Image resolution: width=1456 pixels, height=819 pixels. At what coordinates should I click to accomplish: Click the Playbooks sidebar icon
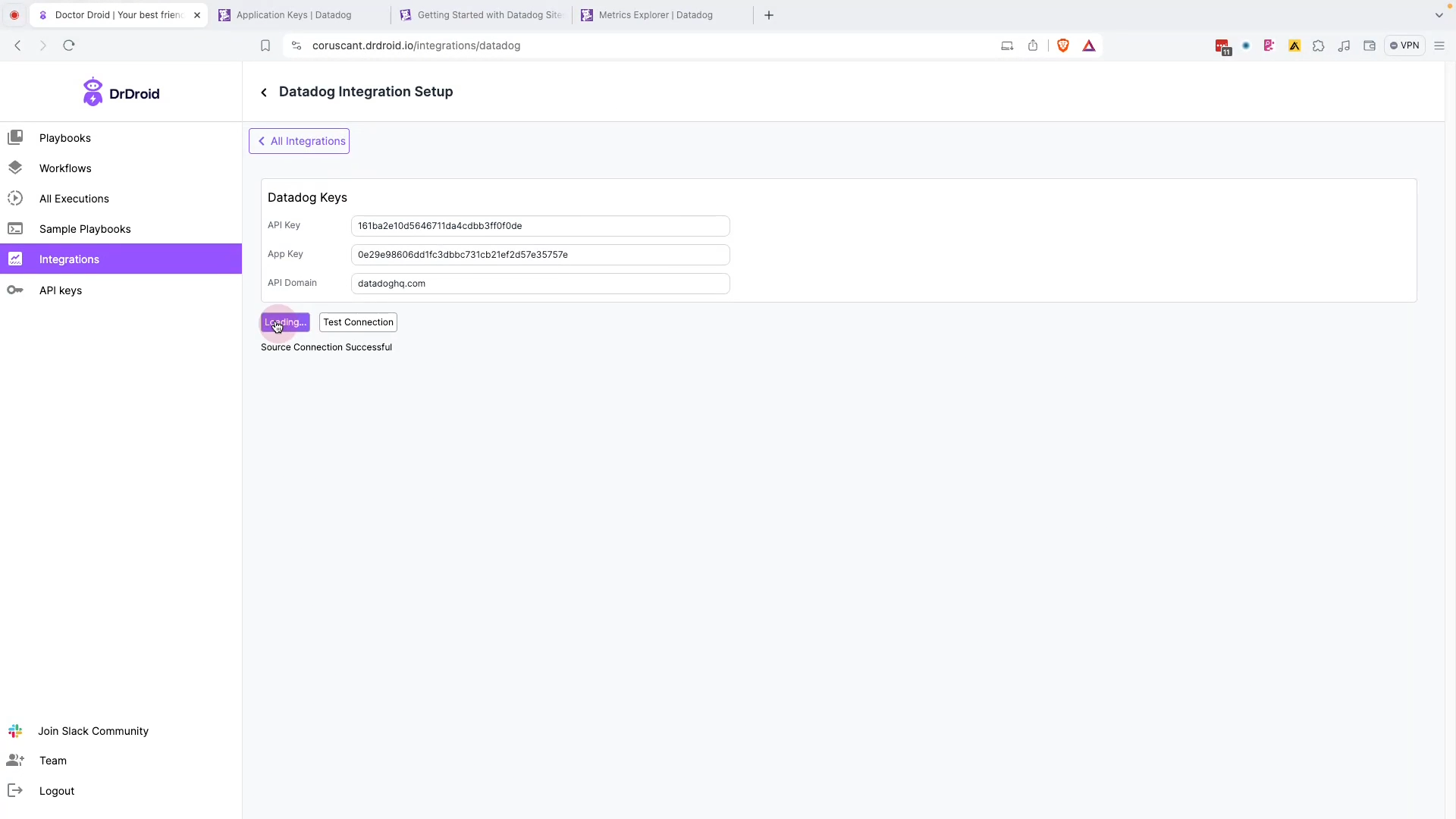[x=15, y=137]
